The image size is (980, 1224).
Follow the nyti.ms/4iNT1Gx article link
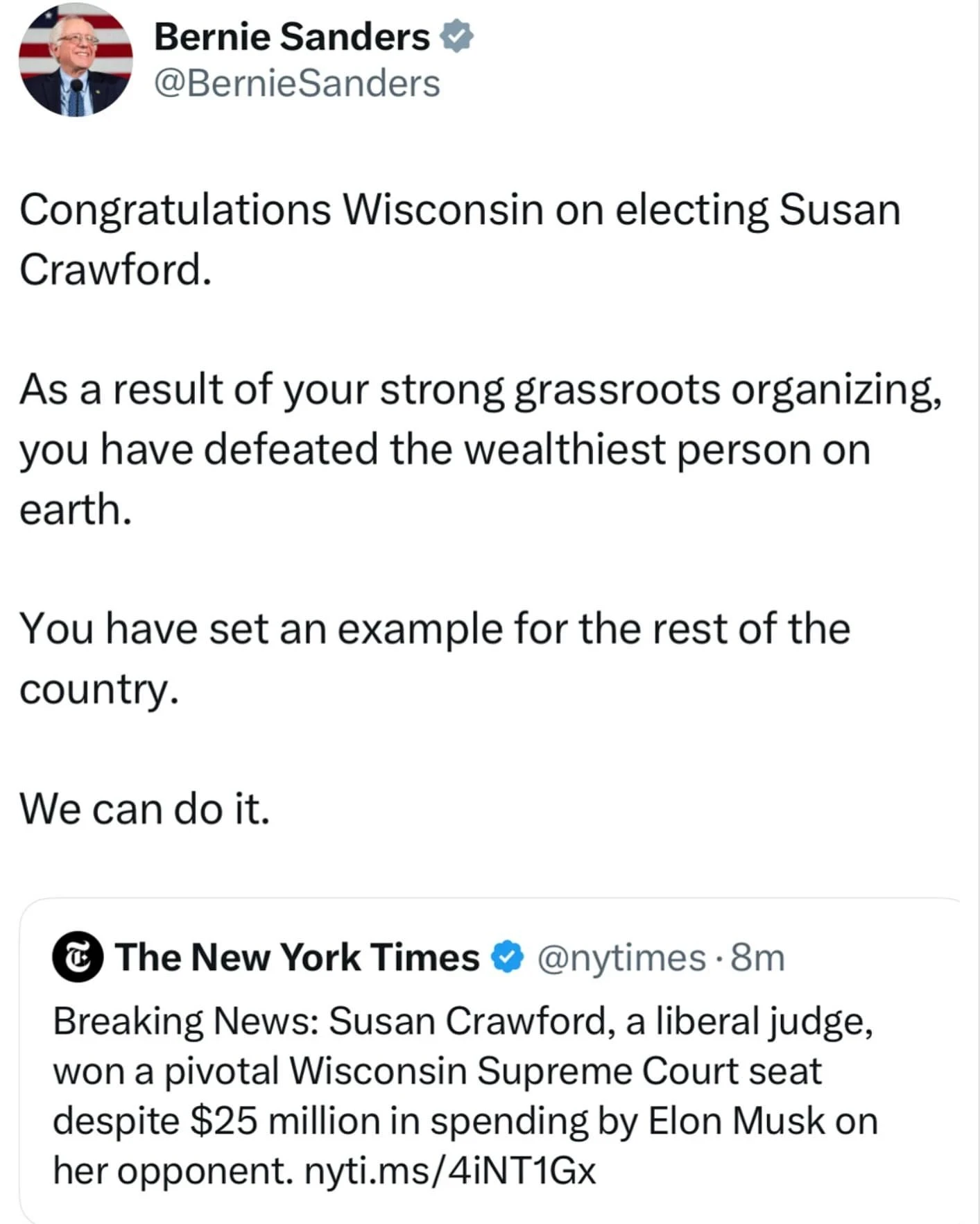[450, 1171]
